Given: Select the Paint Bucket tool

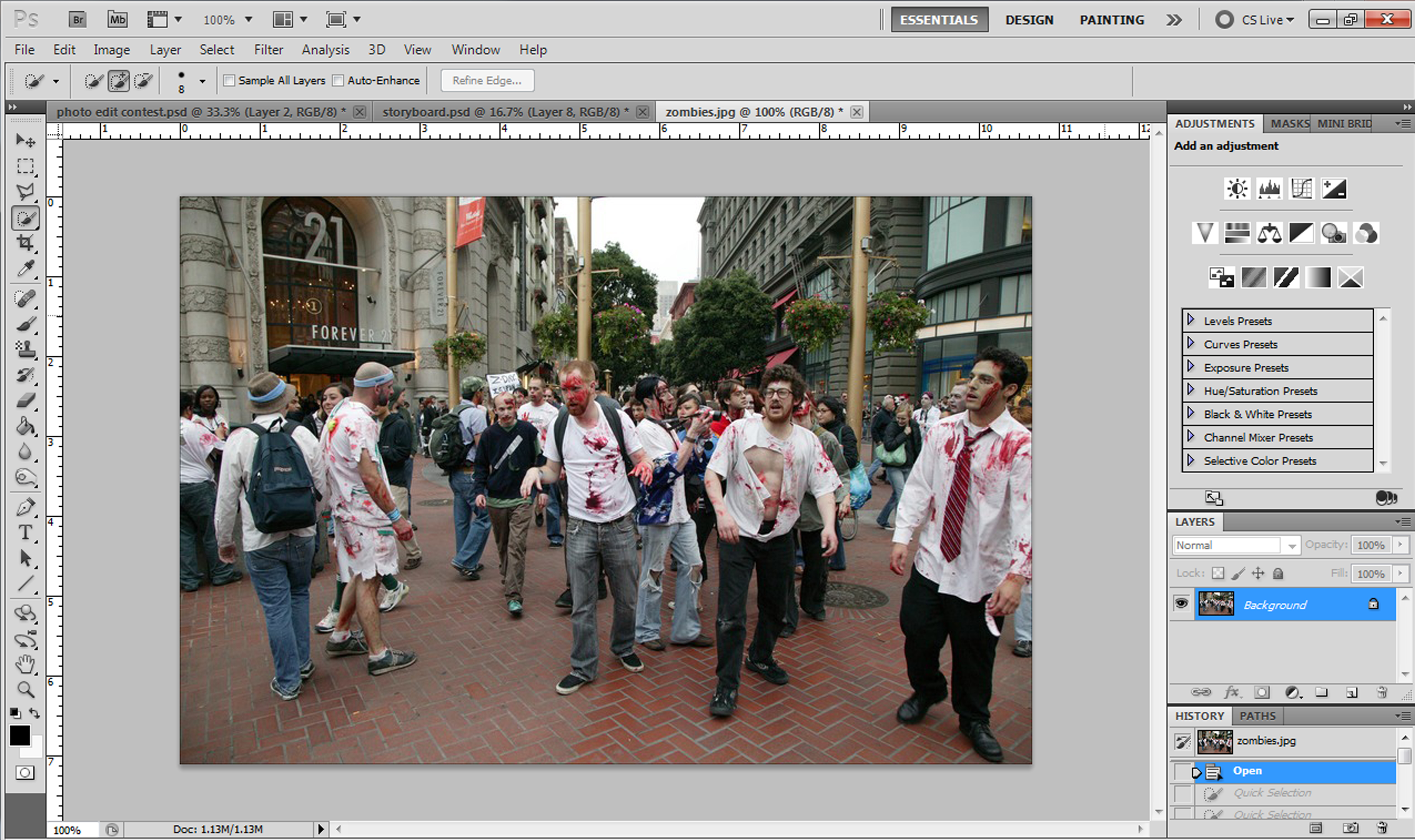Looking at the screenshot, I should pos(26,426).
